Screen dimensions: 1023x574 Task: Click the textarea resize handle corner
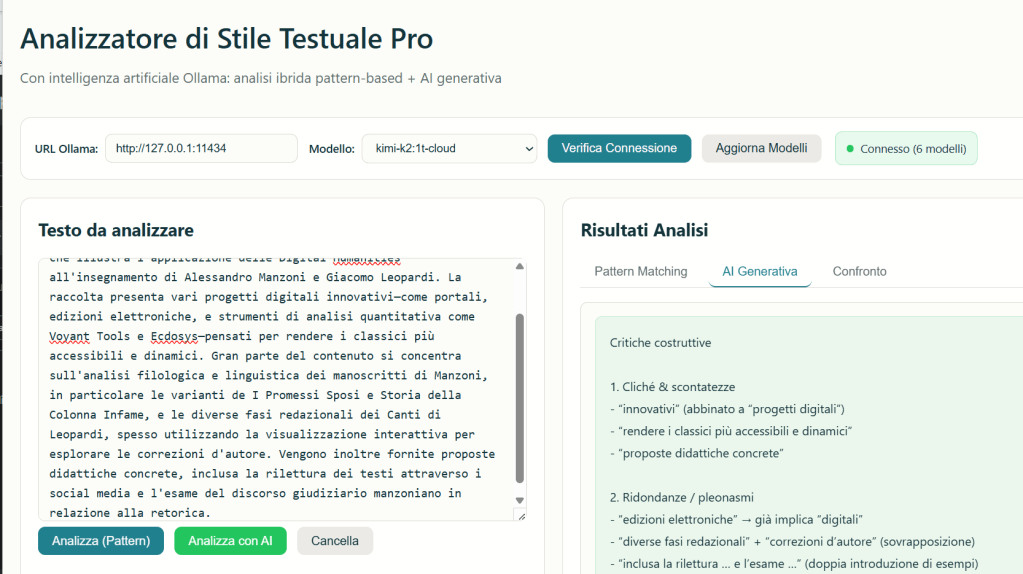[519, 514]
